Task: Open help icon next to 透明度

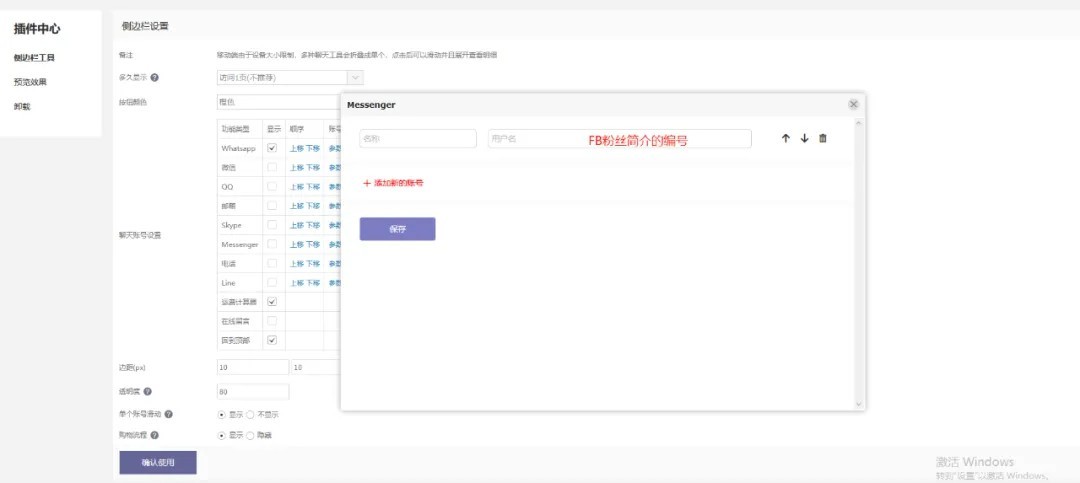Action: click(147, 391)
